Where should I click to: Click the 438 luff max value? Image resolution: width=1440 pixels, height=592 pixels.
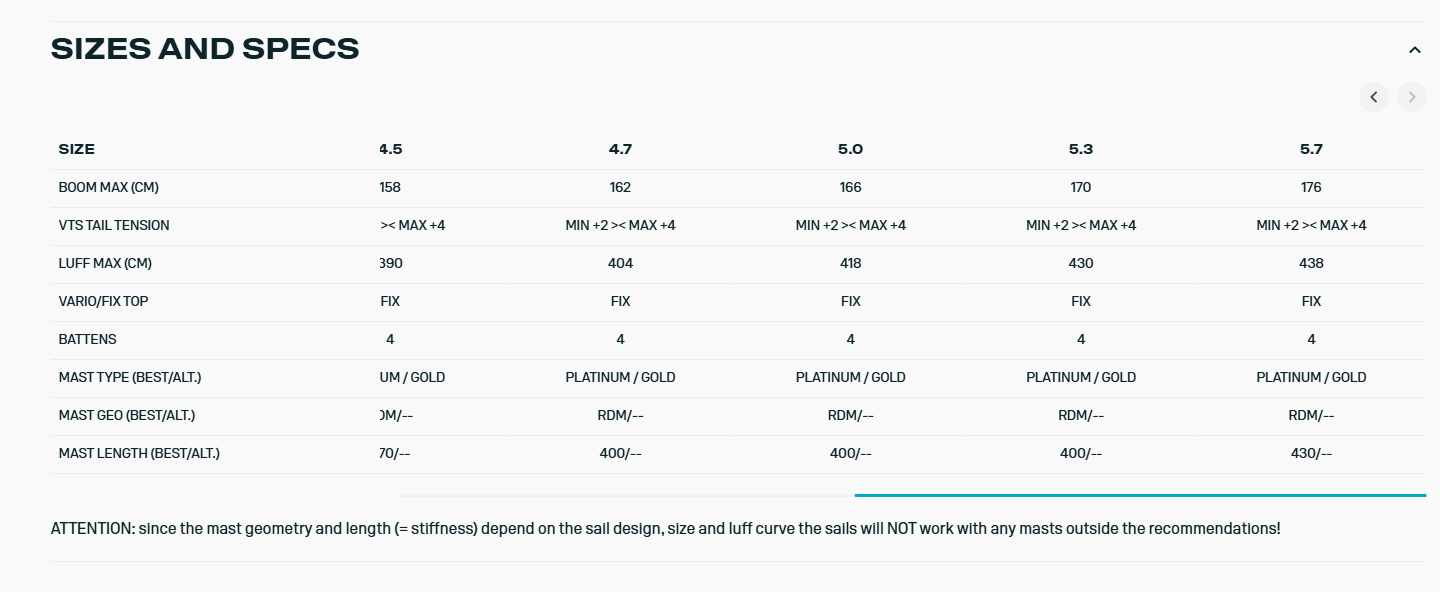point(1311,263)
